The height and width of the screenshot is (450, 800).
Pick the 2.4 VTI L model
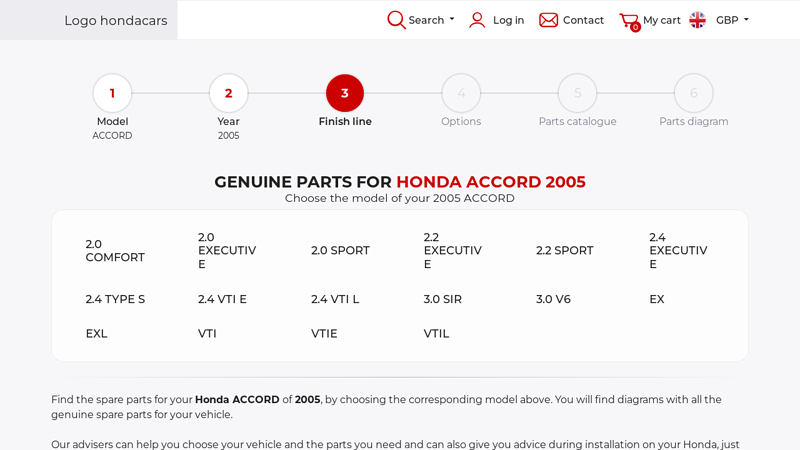tap(335, 299)
